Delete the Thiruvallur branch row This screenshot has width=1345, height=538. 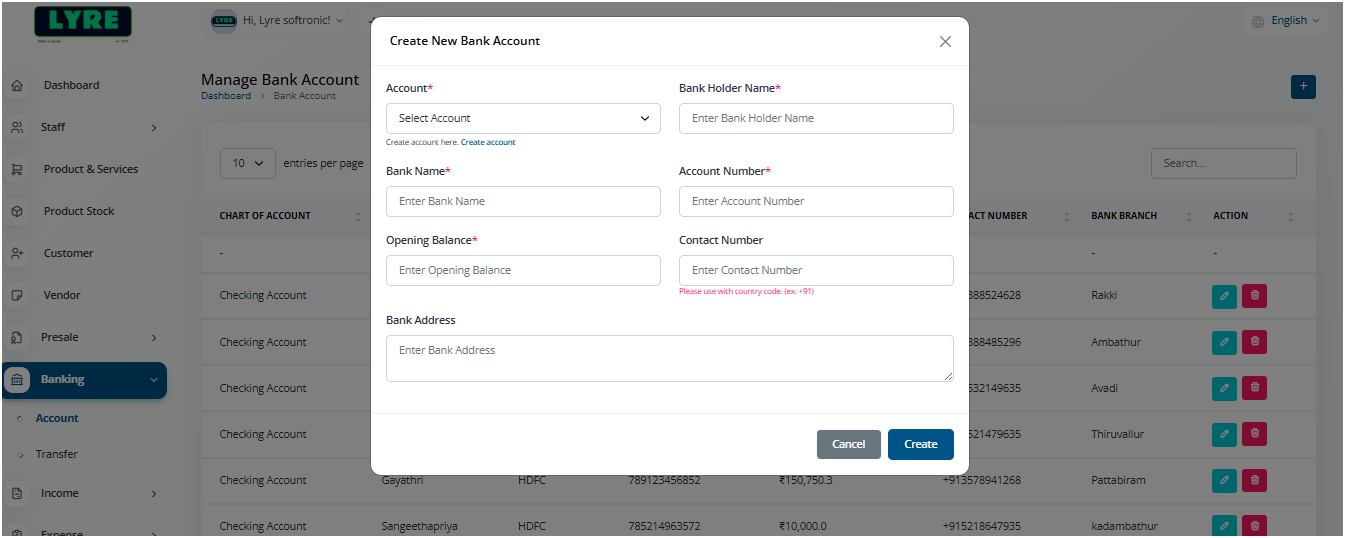1255,434
